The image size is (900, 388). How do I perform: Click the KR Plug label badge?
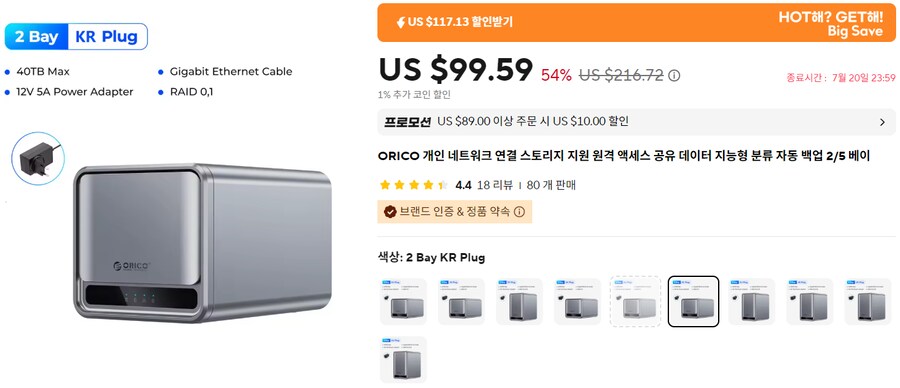tap(107, 37)
